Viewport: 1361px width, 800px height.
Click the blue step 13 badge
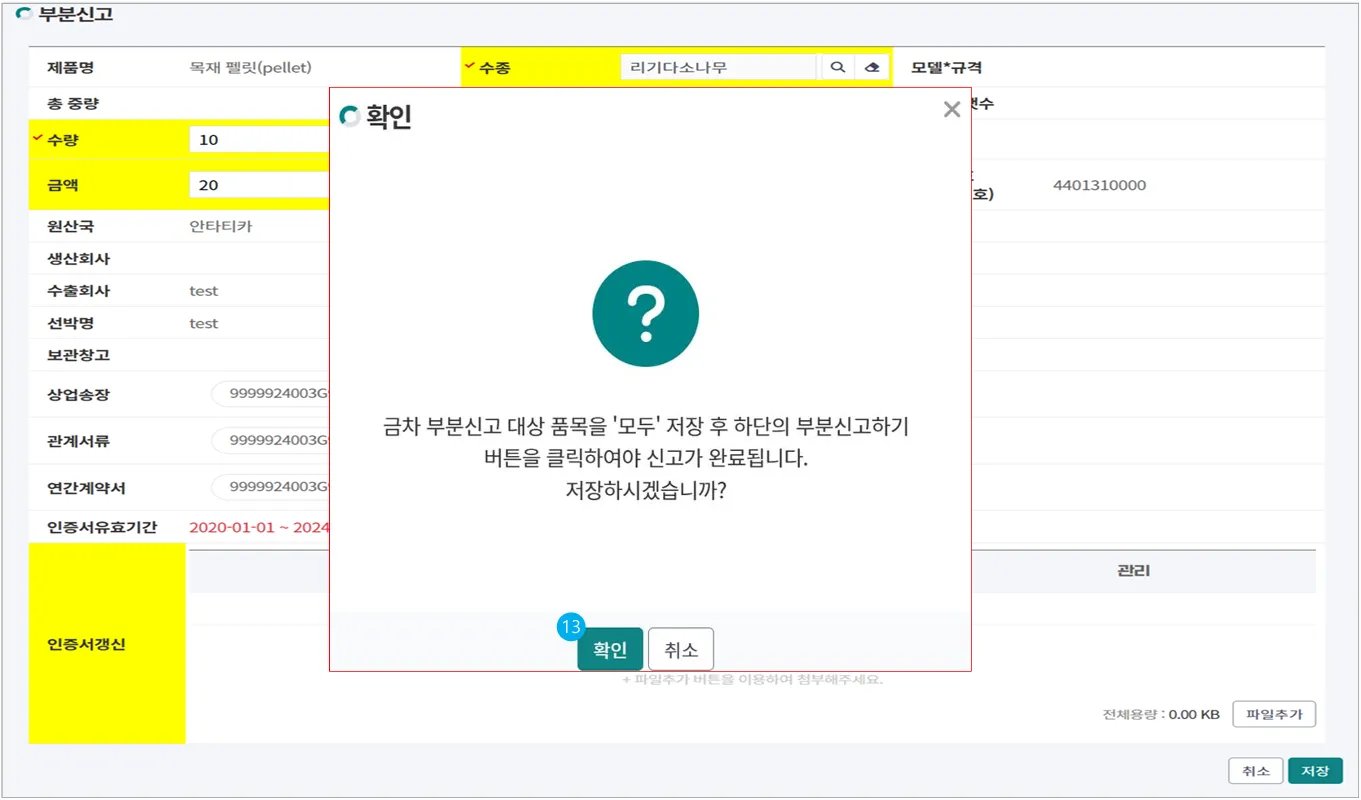click(x=571, y=627)
